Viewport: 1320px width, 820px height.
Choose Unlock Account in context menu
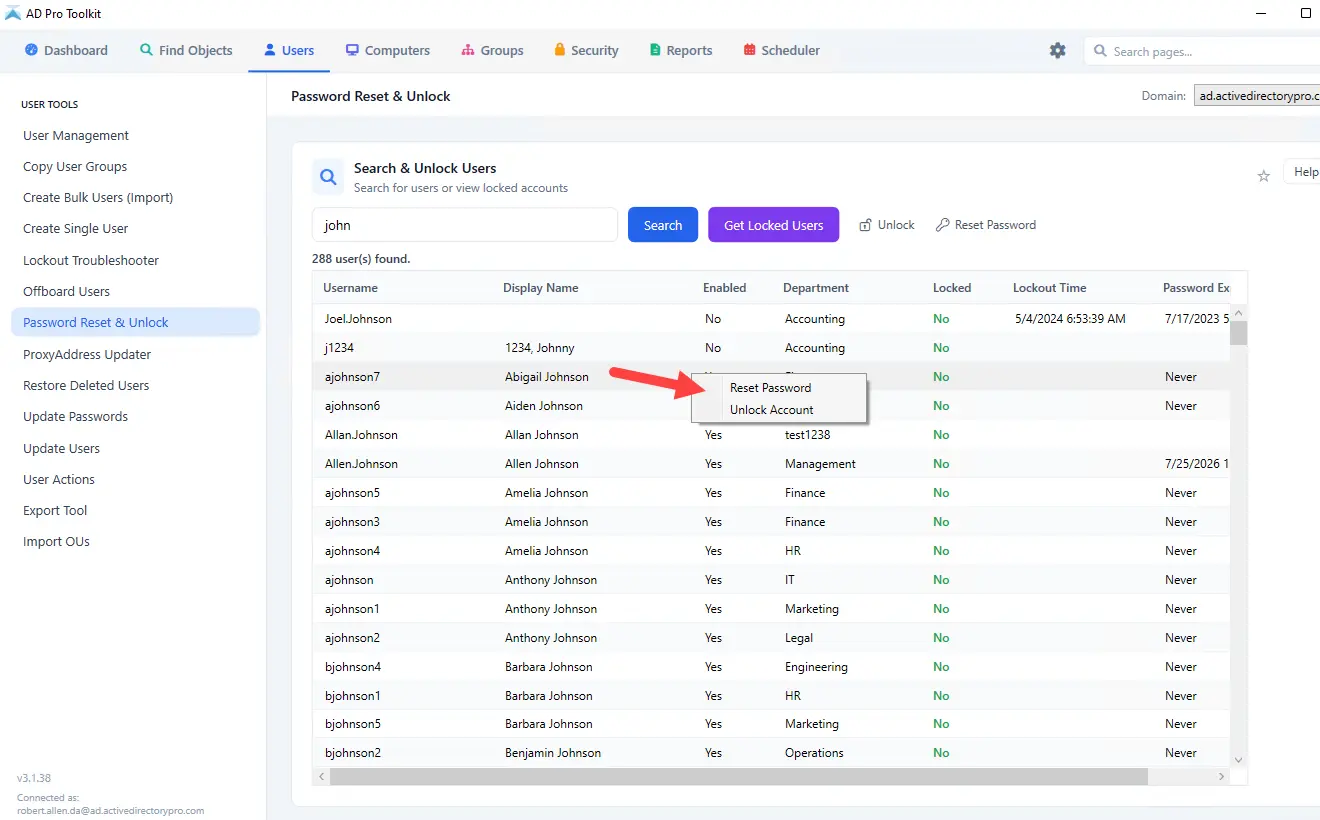779,410
